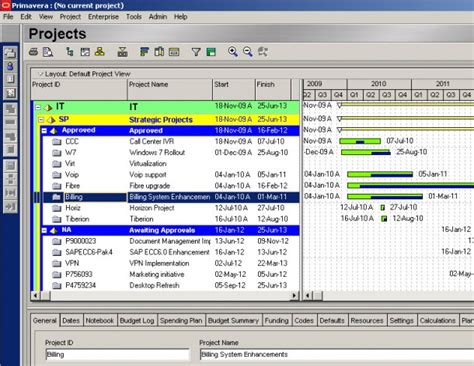Screen dimensions: 474x366
Task: Sort by Start column header
Action: 234,89
